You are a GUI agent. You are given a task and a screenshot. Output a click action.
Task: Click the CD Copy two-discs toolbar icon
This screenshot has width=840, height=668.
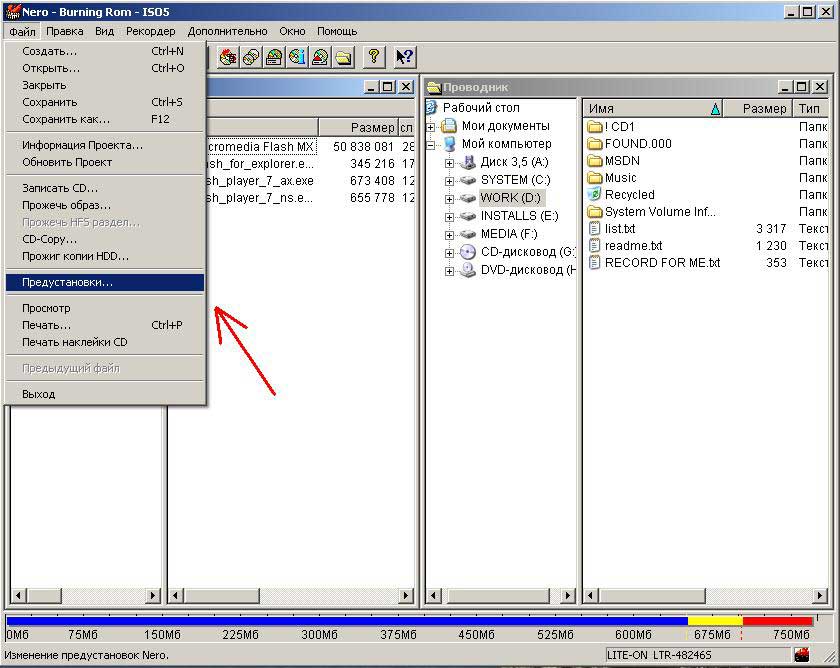251,57
